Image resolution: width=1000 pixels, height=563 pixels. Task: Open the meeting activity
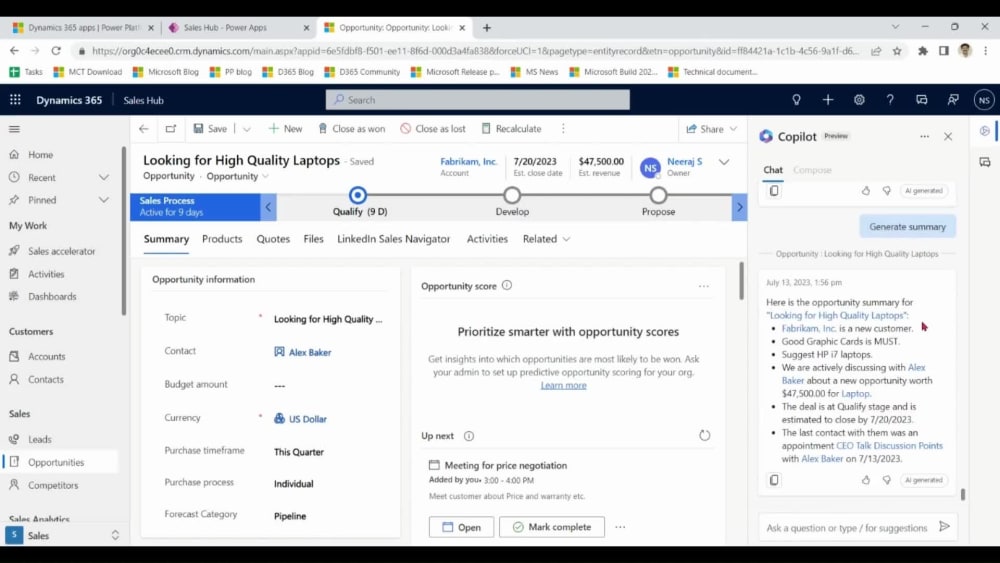click(460, 527)
